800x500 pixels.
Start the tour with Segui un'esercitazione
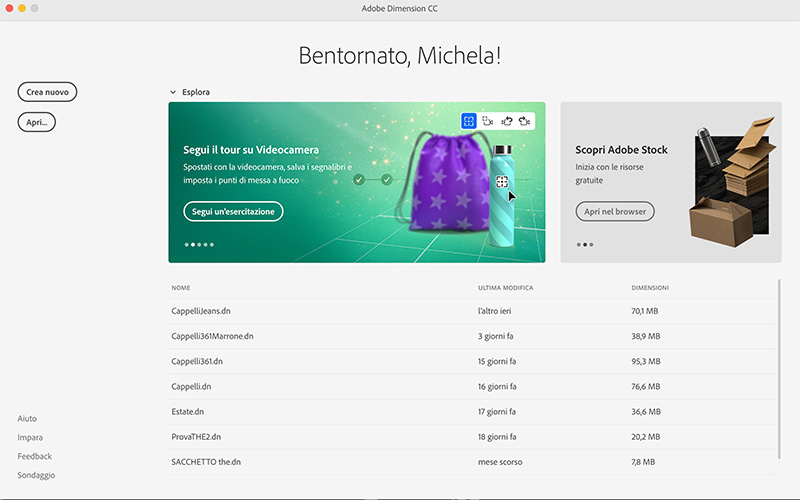pyautogui.click(x=233, y=211)
